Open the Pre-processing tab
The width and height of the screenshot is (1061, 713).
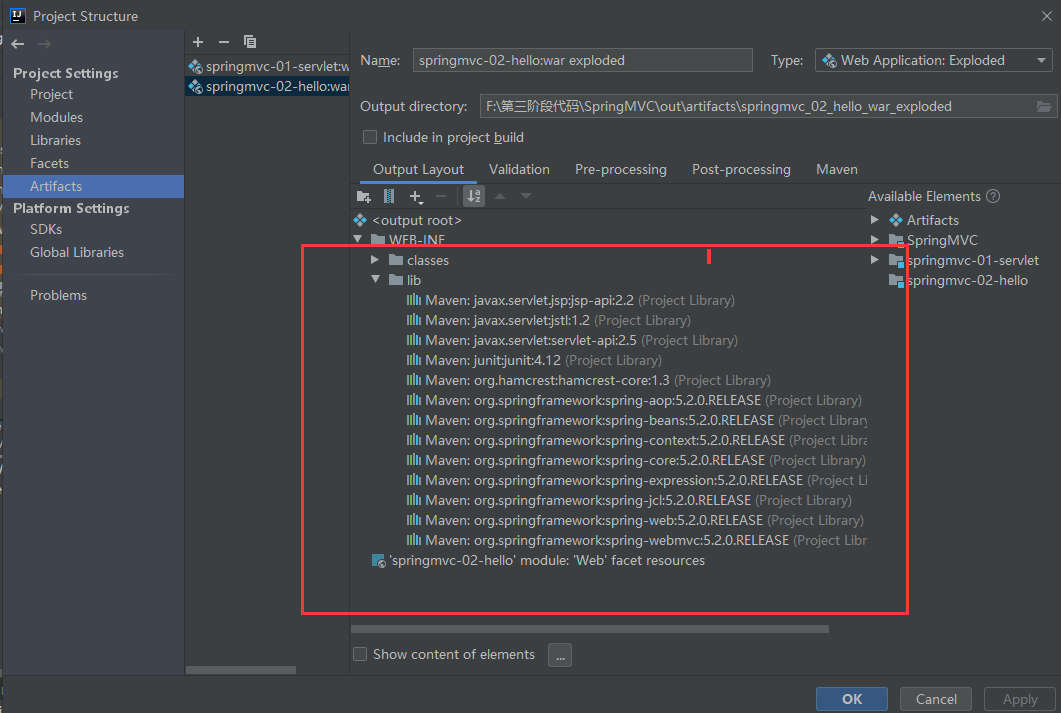point(620,170)
